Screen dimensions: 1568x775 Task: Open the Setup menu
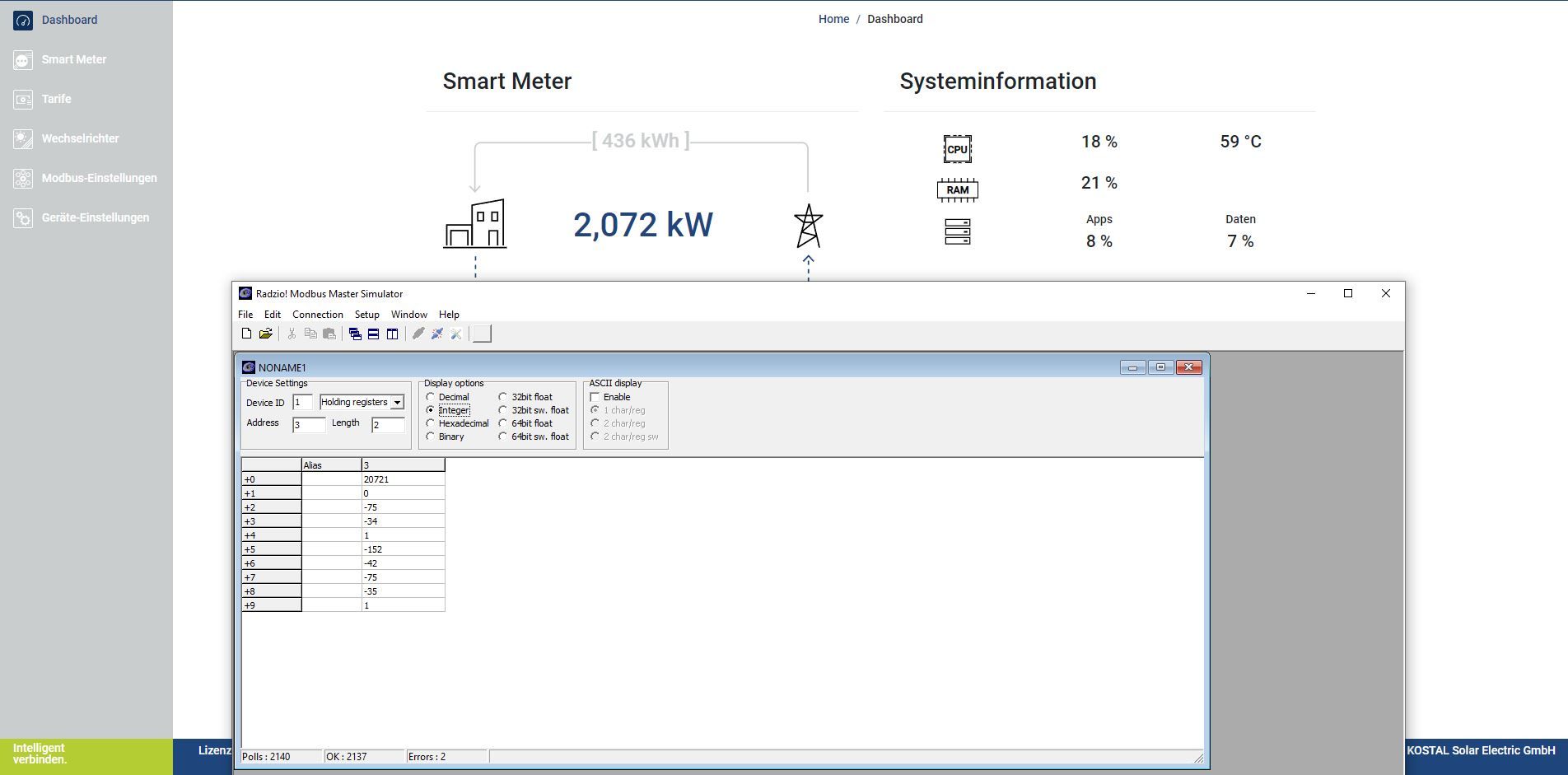(x=367, y=315)
